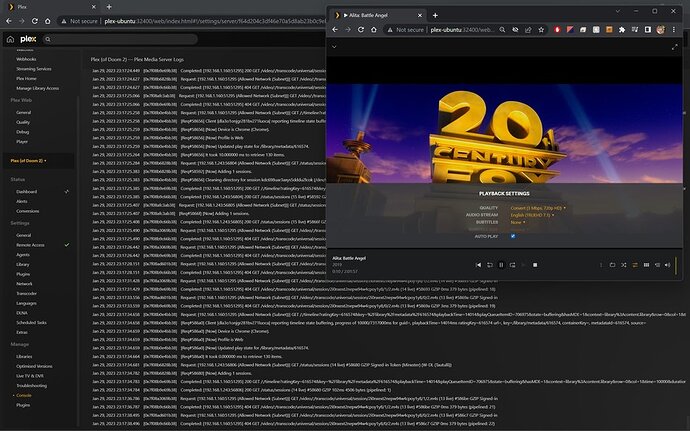
Task: Open Transcoder settings in the sidebar
Action: 26,293
